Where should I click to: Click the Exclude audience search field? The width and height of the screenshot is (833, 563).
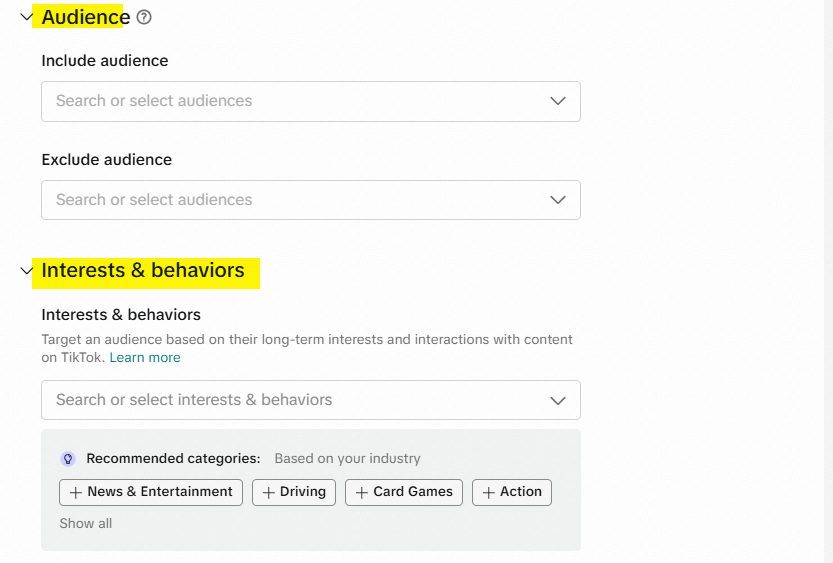pos(290,200)
